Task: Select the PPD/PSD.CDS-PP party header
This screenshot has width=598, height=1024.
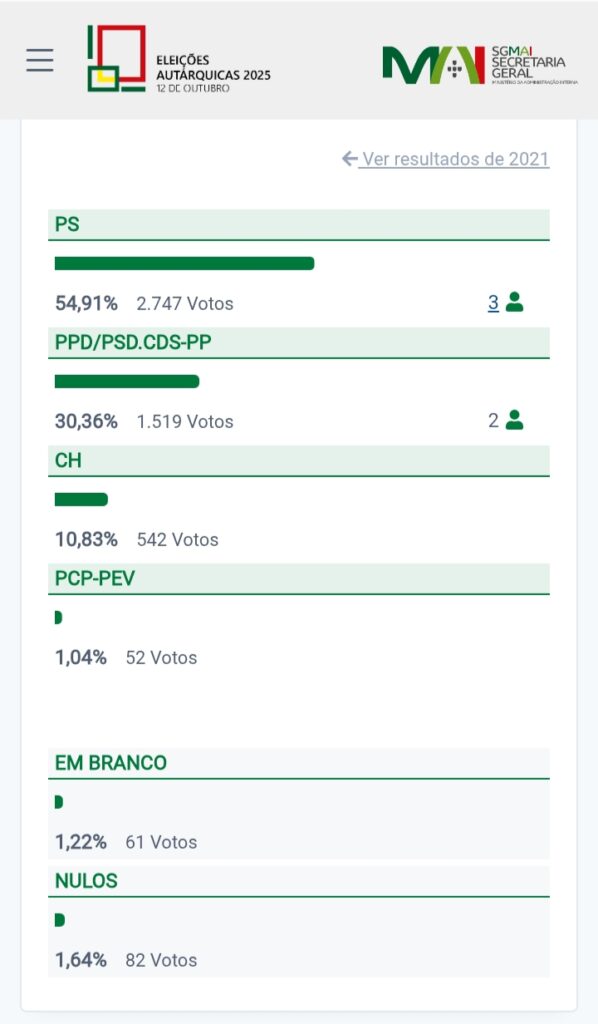Action: (298, 343)
